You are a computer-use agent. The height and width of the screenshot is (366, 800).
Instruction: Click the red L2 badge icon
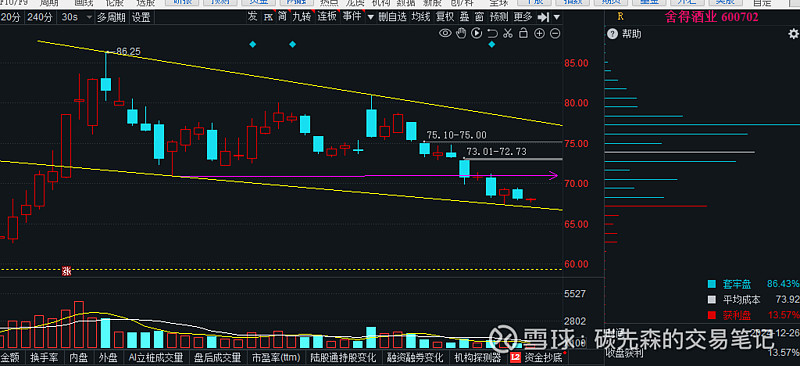515,357
